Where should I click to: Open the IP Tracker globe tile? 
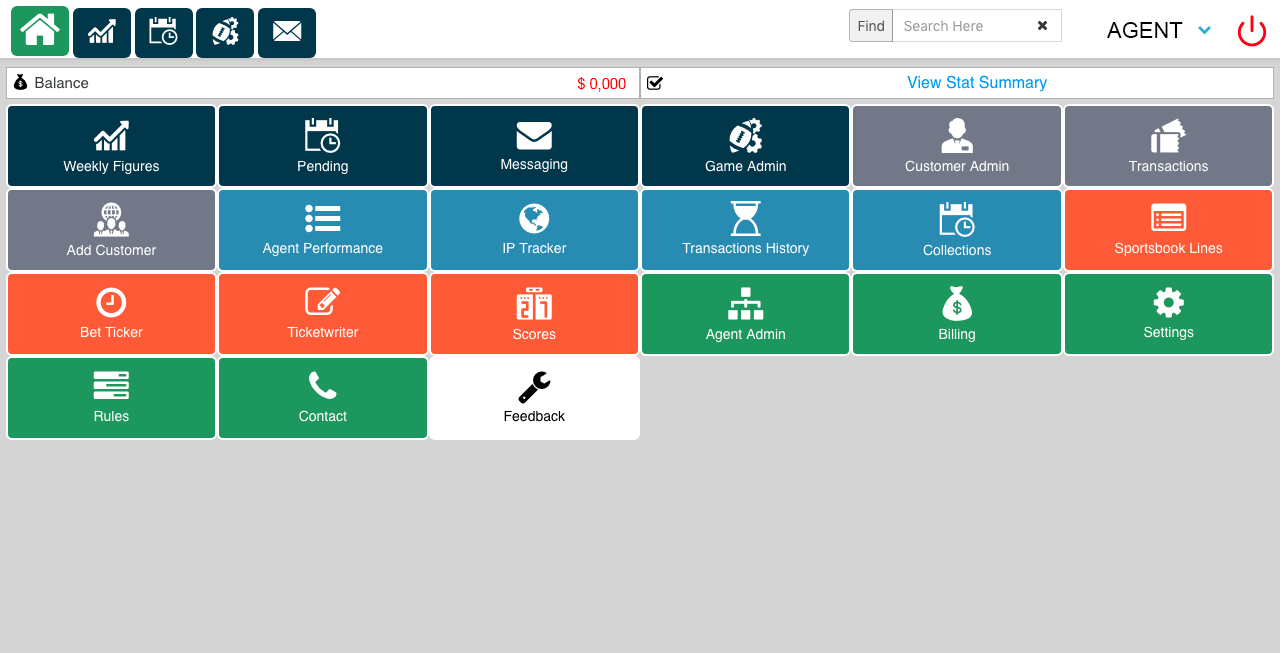pos(534,230)
